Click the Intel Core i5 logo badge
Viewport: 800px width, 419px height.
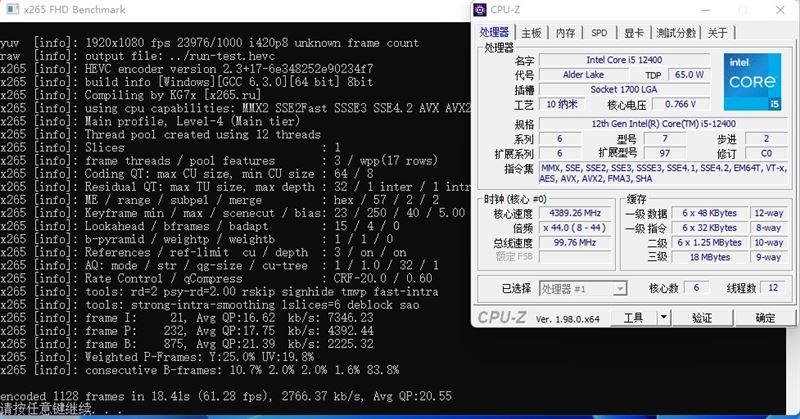[752, 82]
